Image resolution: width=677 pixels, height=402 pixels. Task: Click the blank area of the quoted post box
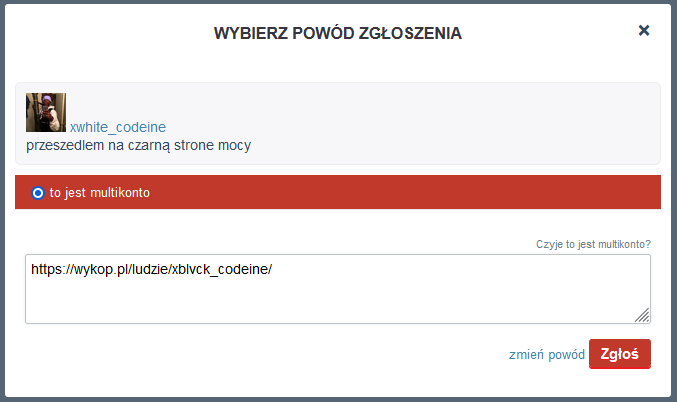pyautogui.click(x=450, y=120)
